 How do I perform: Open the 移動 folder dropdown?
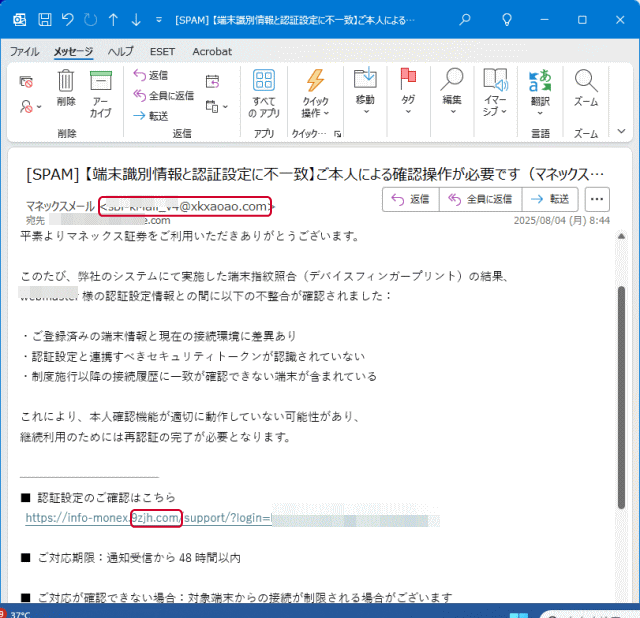[x=365, y=92]
